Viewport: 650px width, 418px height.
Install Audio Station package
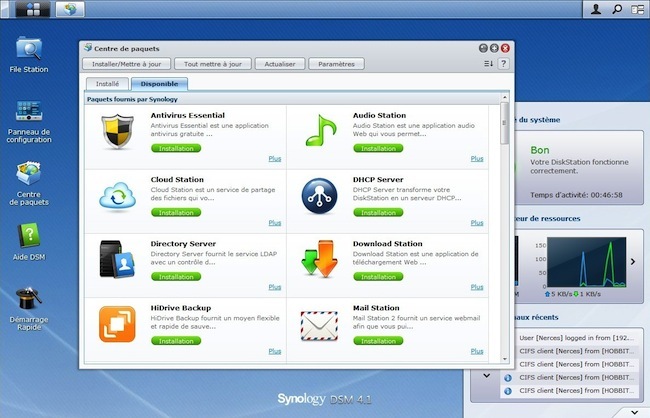pyautogui.click(x=378, y=148)
